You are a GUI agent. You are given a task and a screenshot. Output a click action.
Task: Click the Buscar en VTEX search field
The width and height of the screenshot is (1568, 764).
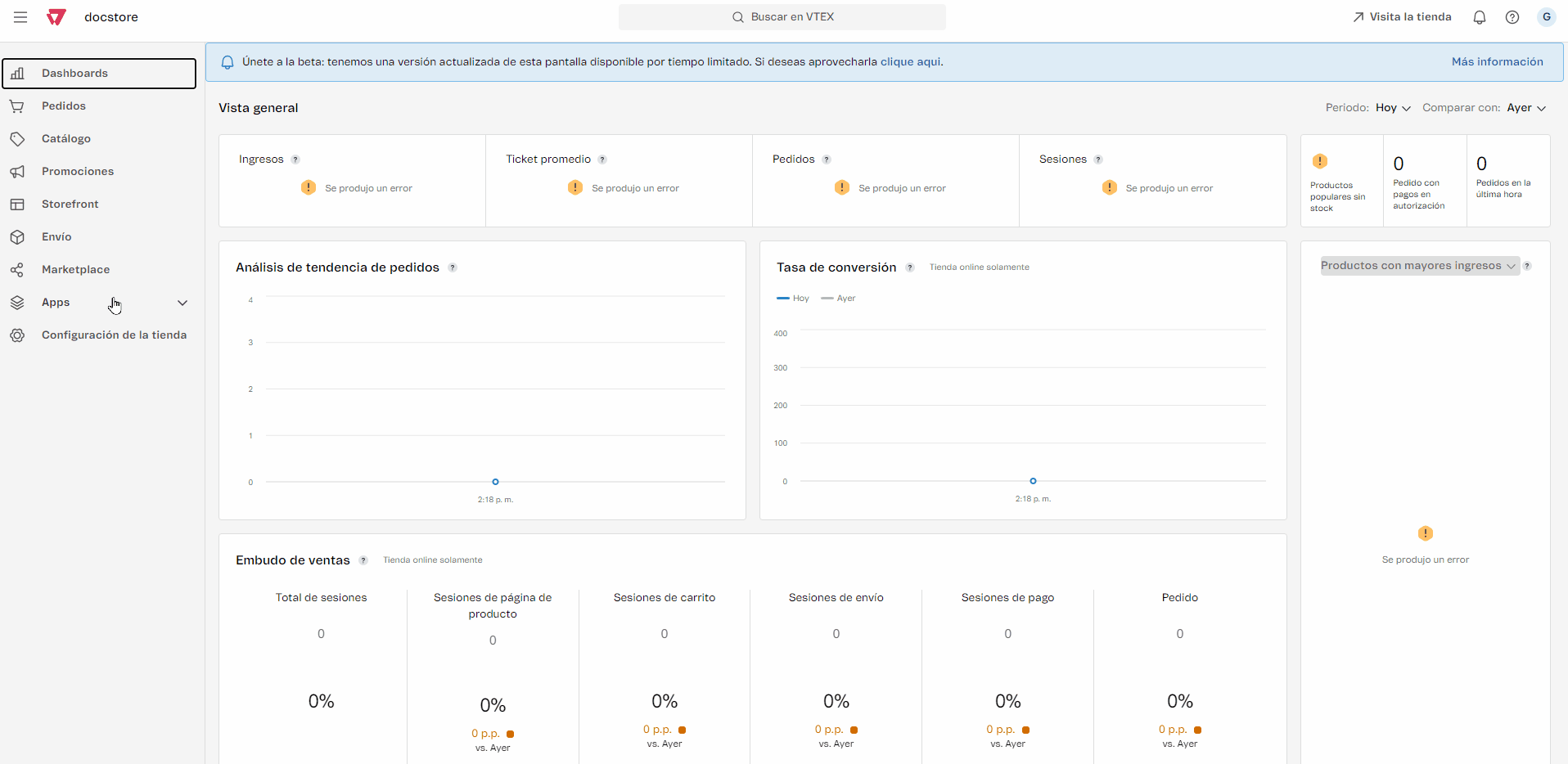point(782,17)
